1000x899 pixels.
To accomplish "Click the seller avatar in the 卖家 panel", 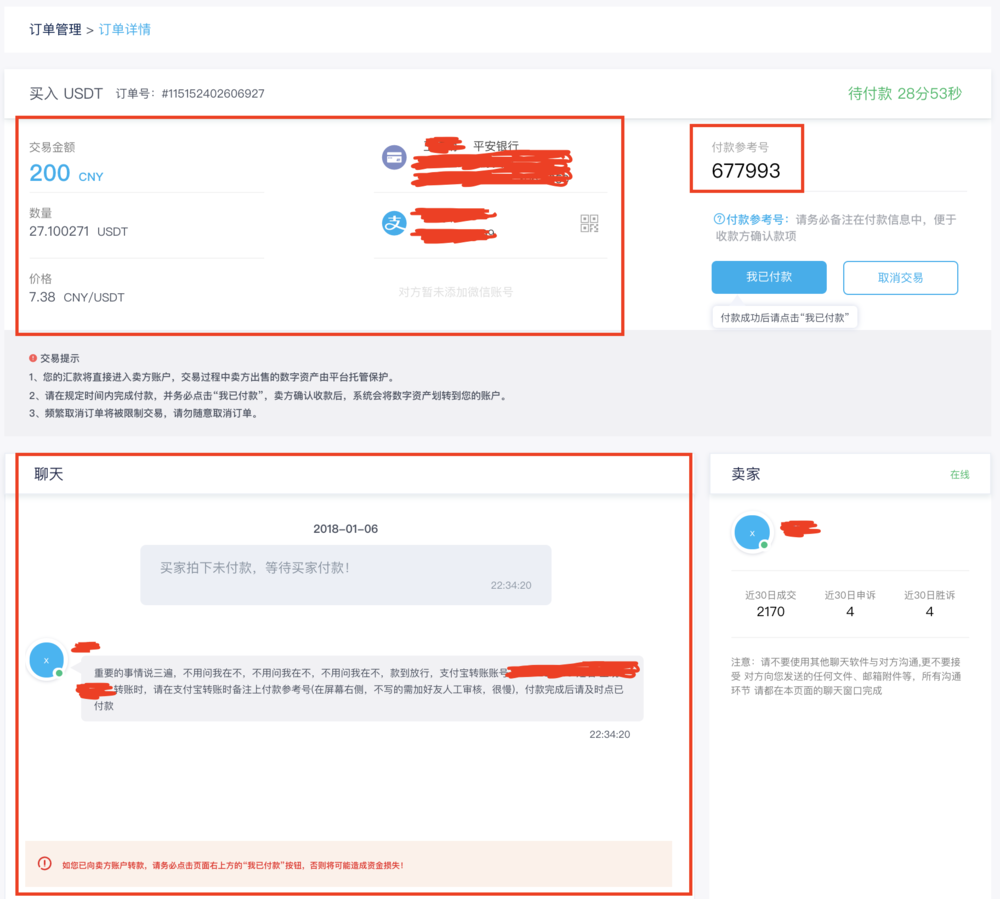I will pyautogui.click(x=752, y=532).
